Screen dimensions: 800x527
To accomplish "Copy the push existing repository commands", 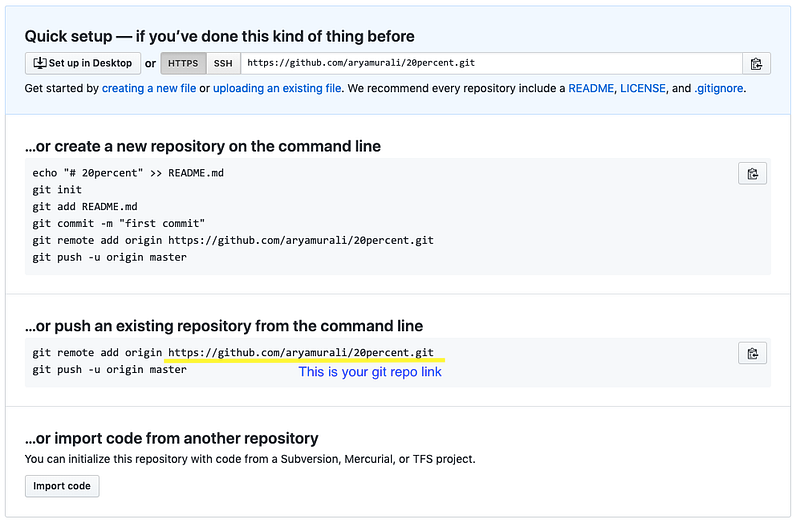I will 752,353.
